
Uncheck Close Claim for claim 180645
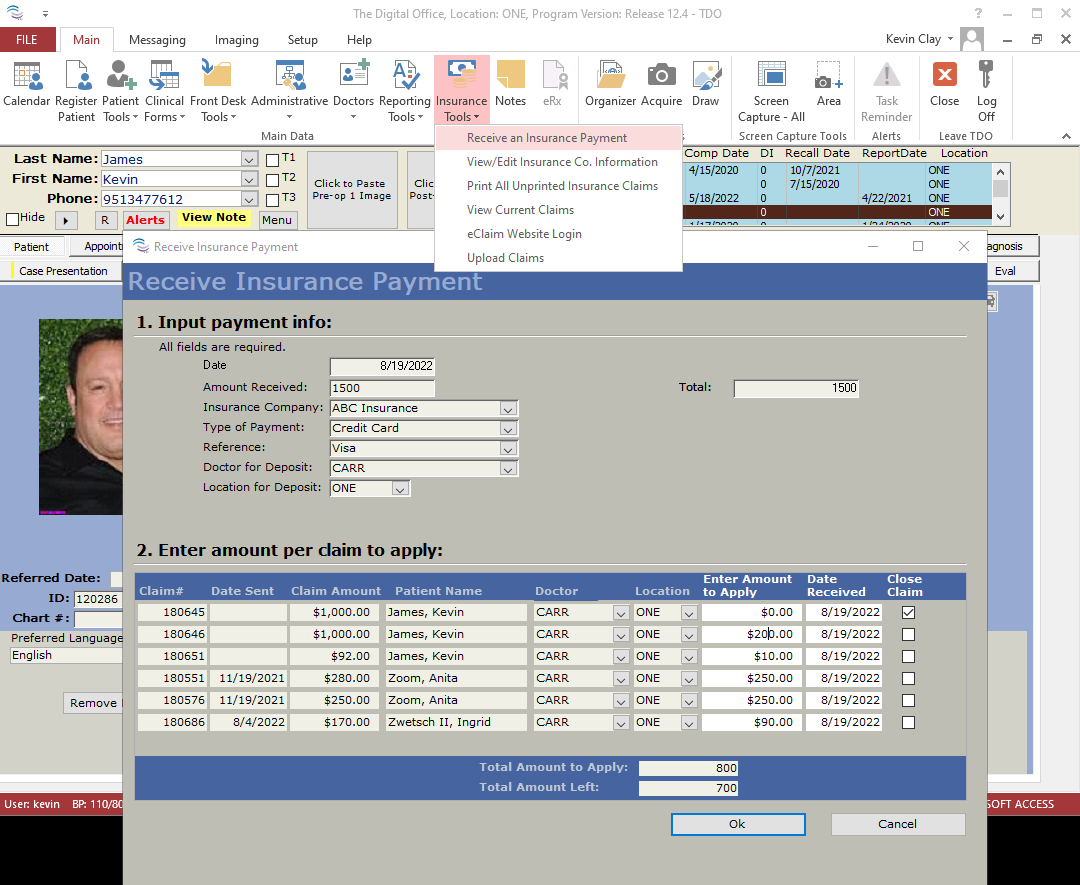click(x=908, y=612)
